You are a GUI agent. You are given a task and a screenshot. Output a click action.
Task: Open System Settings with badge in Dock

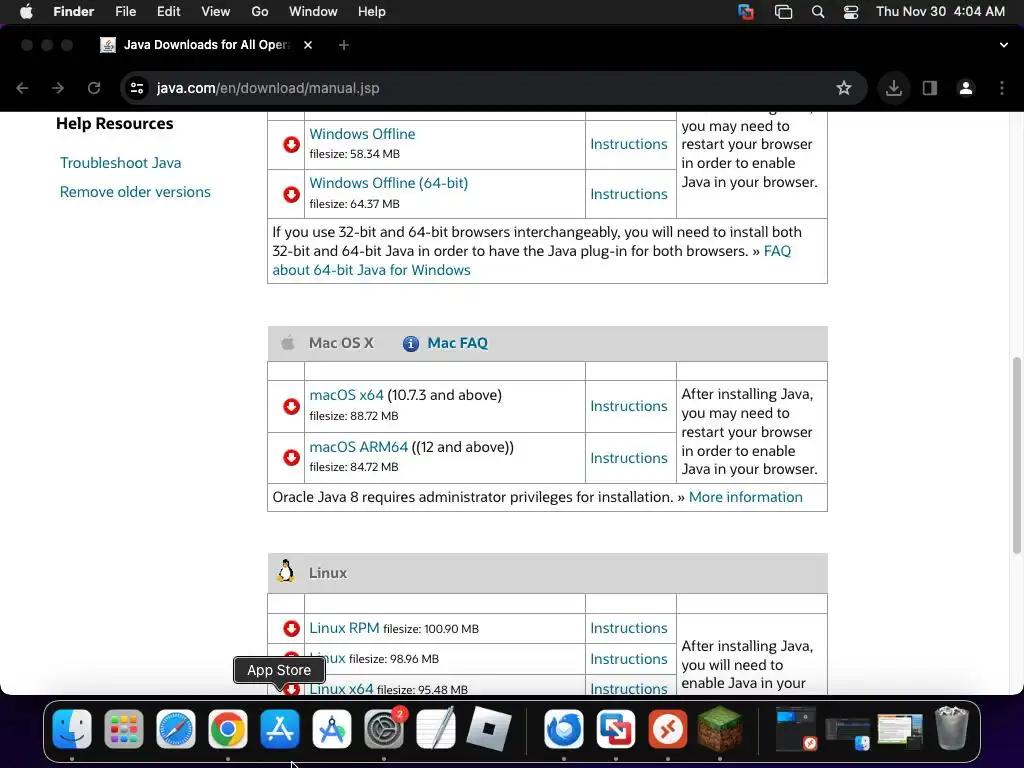[x=384, y=729]
